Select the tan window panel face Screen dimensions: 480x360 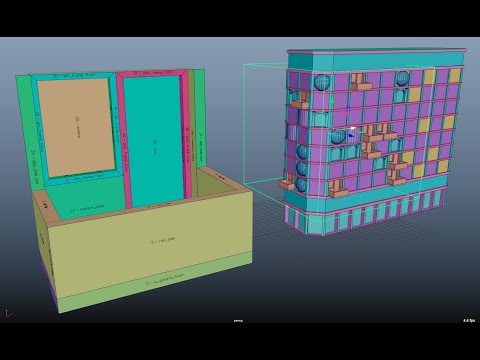point(76,128)
